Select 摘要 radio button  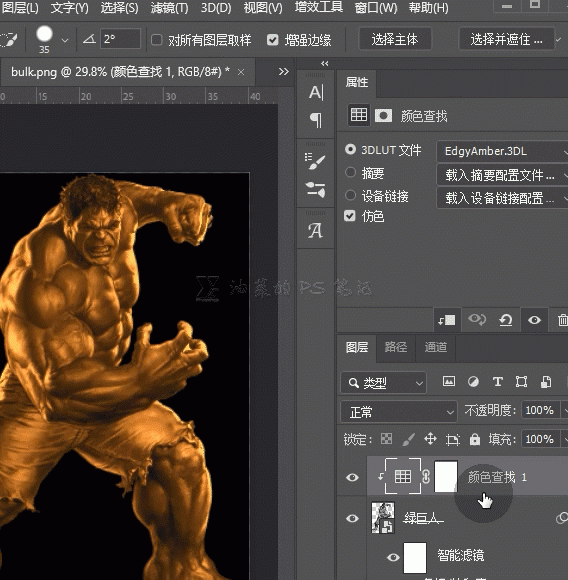pos(350,172)
